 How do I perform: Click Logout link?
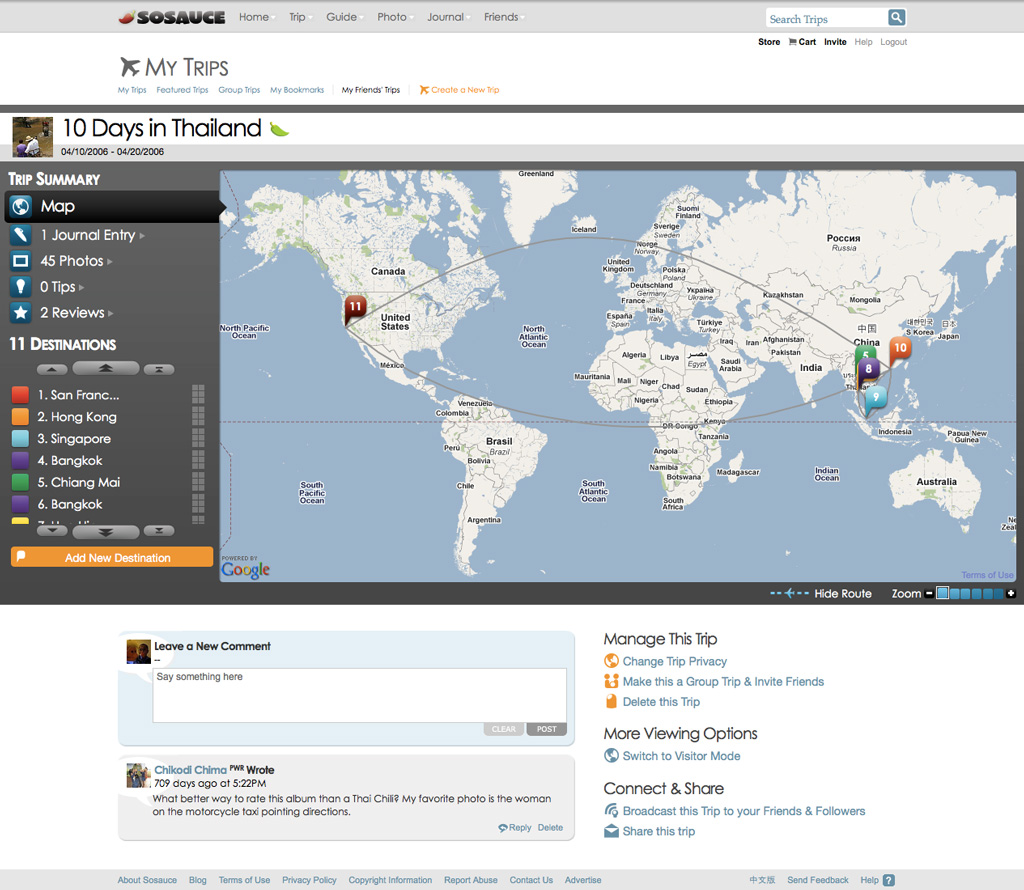tap(893, 42)
